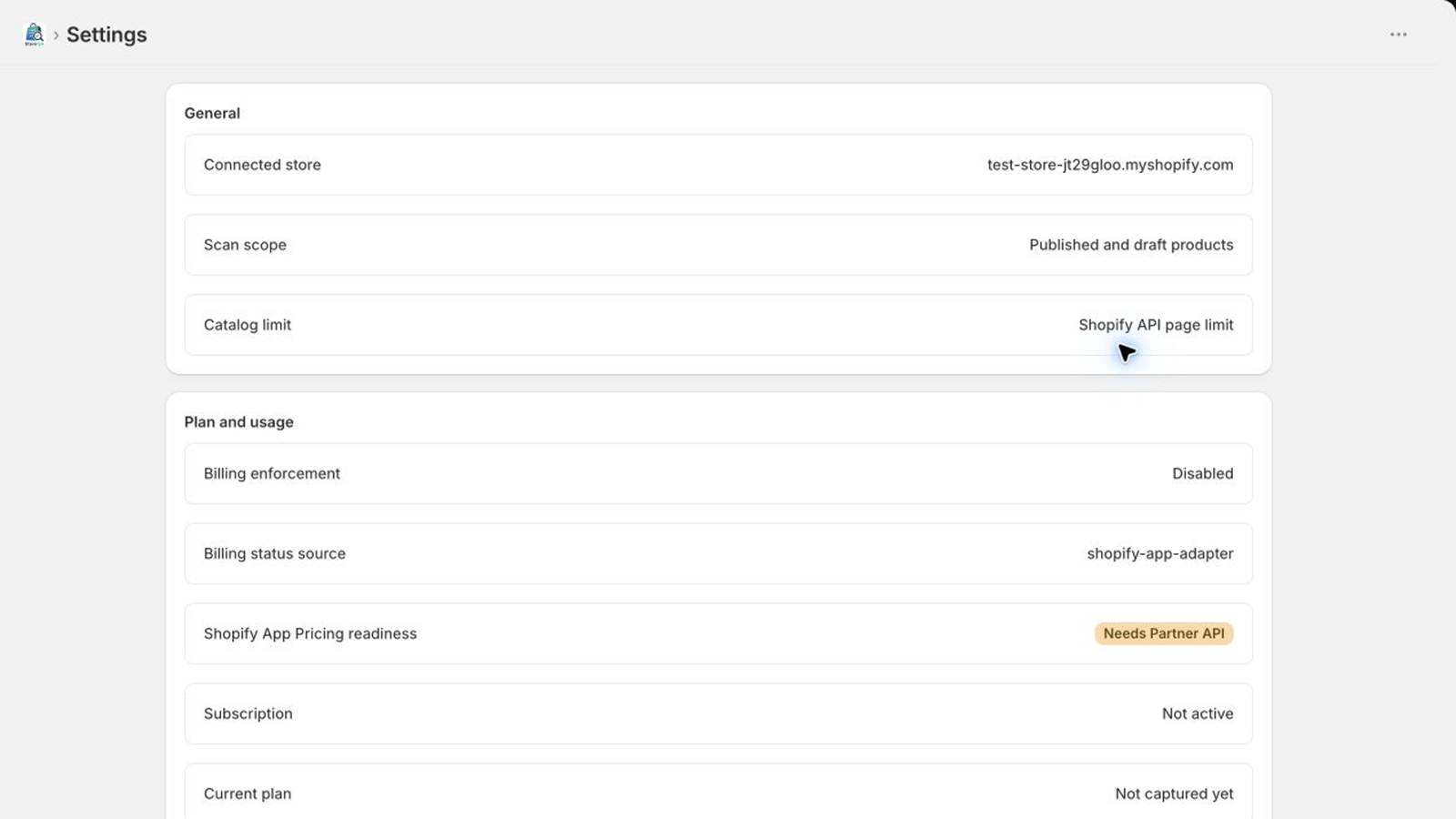Click the Plan and usage heading
Image resolution: width=1456 pixels, height=819 pixels.
[238, 422]
